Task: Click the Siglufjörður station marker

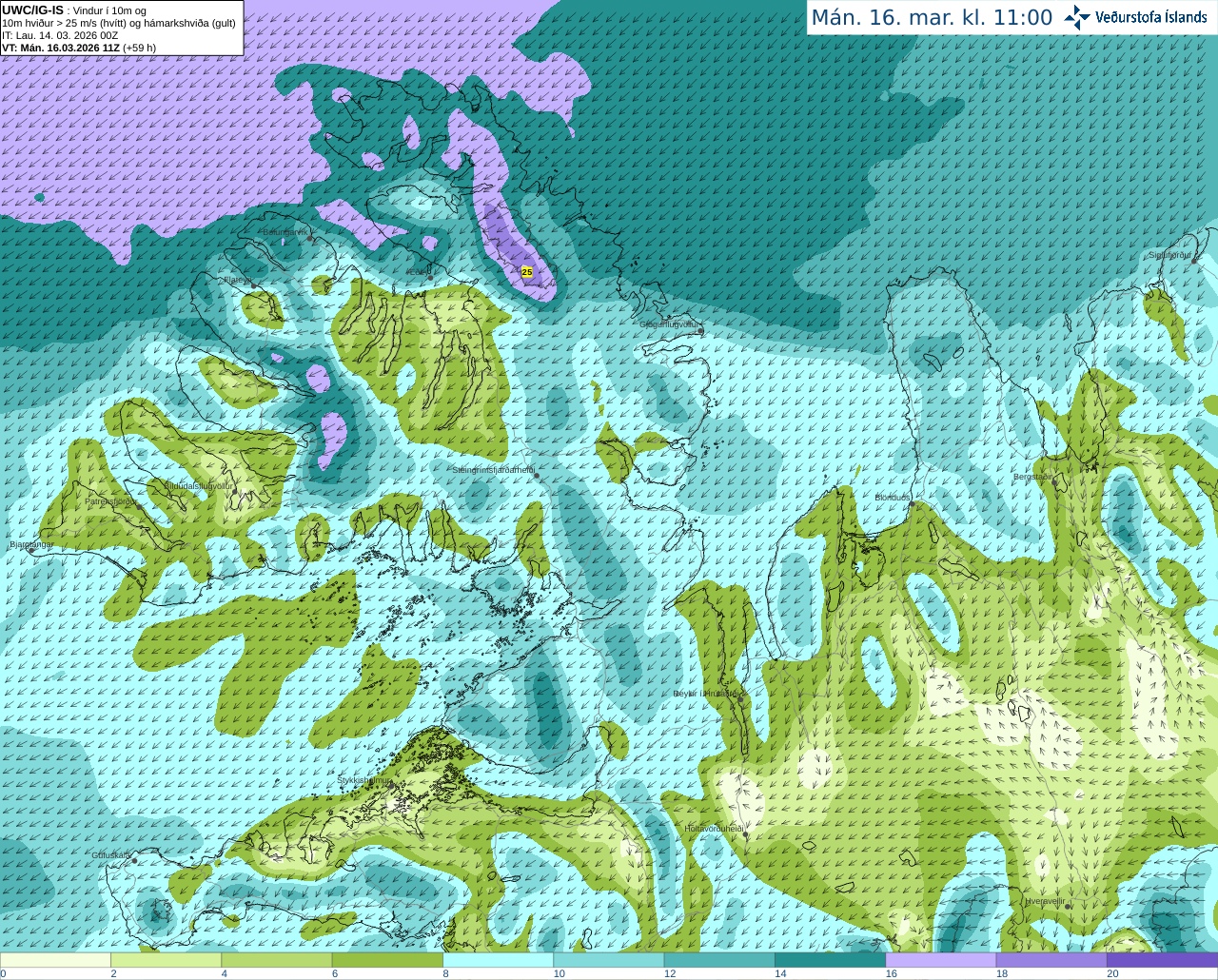Action: tap(1195, 260)
